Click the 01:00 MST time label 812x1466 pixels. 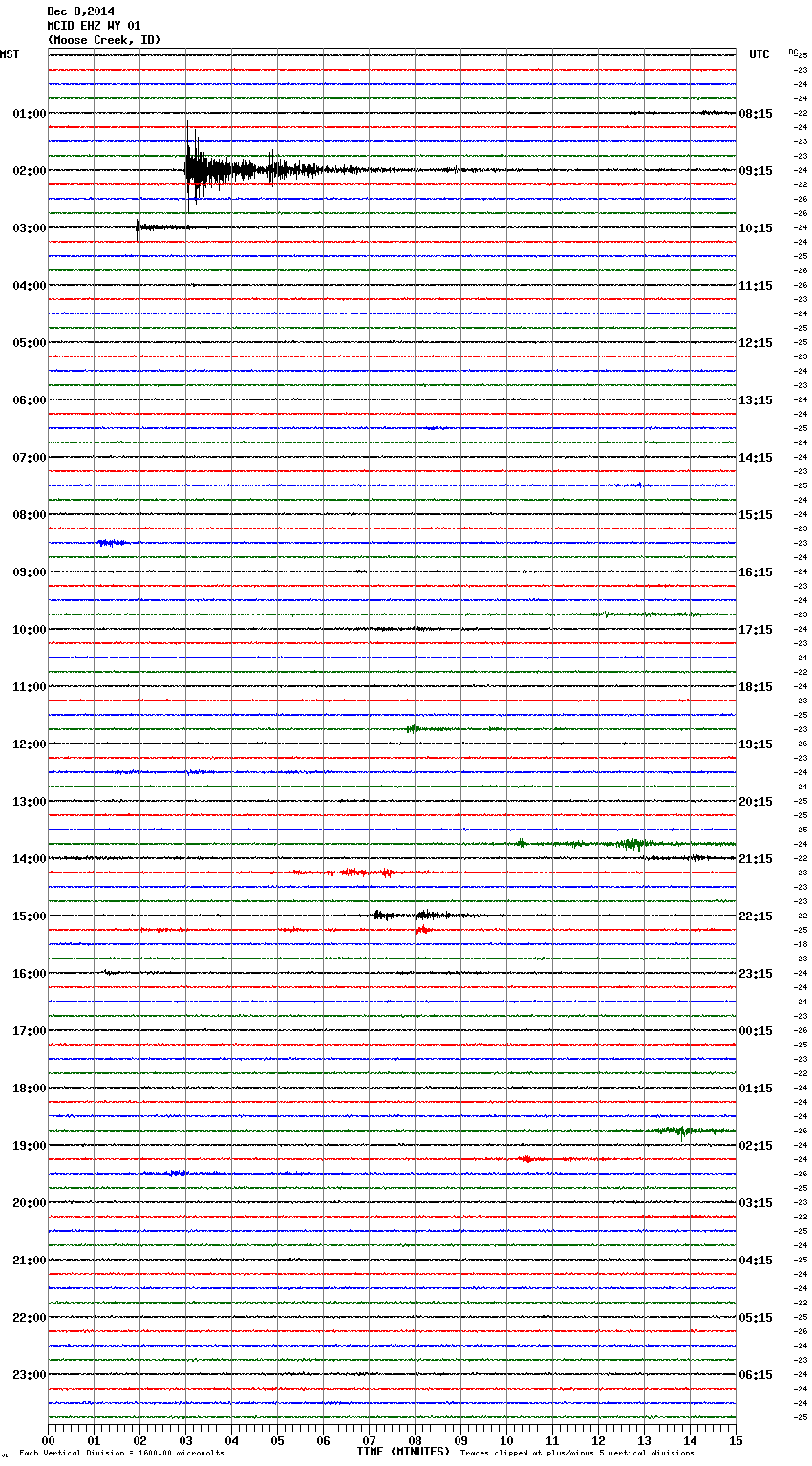30,114
